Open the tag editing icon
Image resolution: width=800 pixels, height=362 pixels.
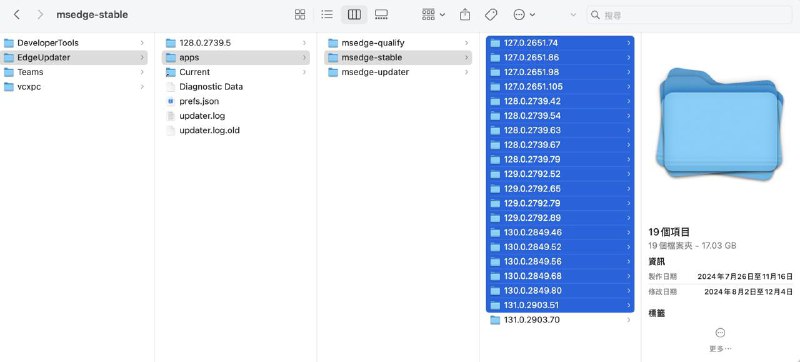point(491,15)
